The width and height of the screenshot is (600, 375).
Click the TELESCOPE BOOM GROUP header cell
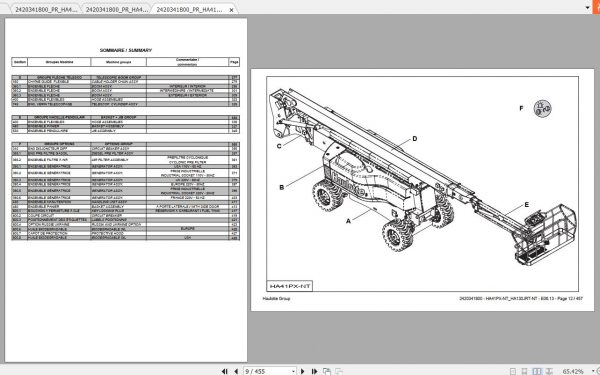[118, 77]
